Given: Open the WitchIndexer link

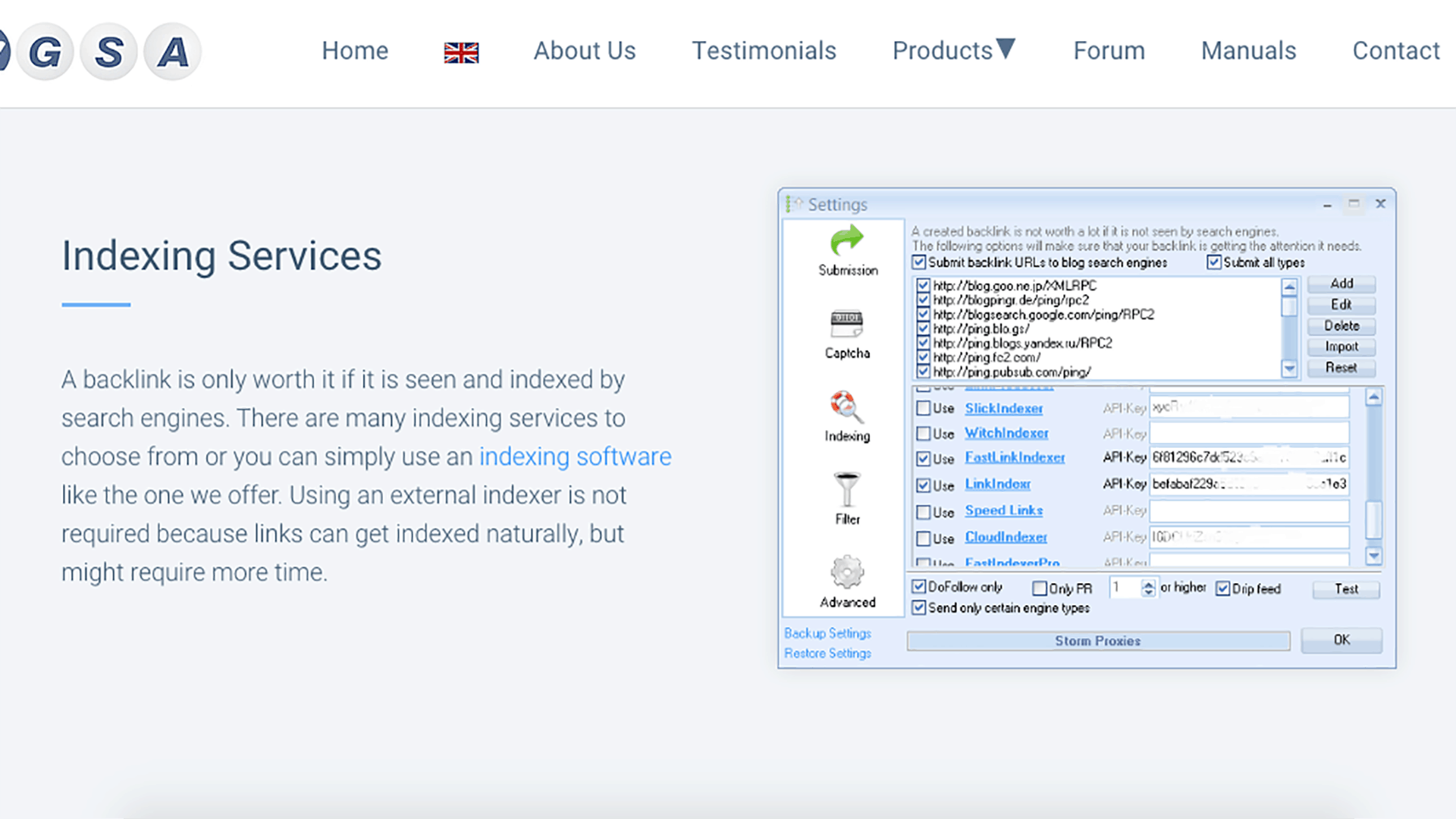Looking at the screenshot, I should (x=1006, y=433).
